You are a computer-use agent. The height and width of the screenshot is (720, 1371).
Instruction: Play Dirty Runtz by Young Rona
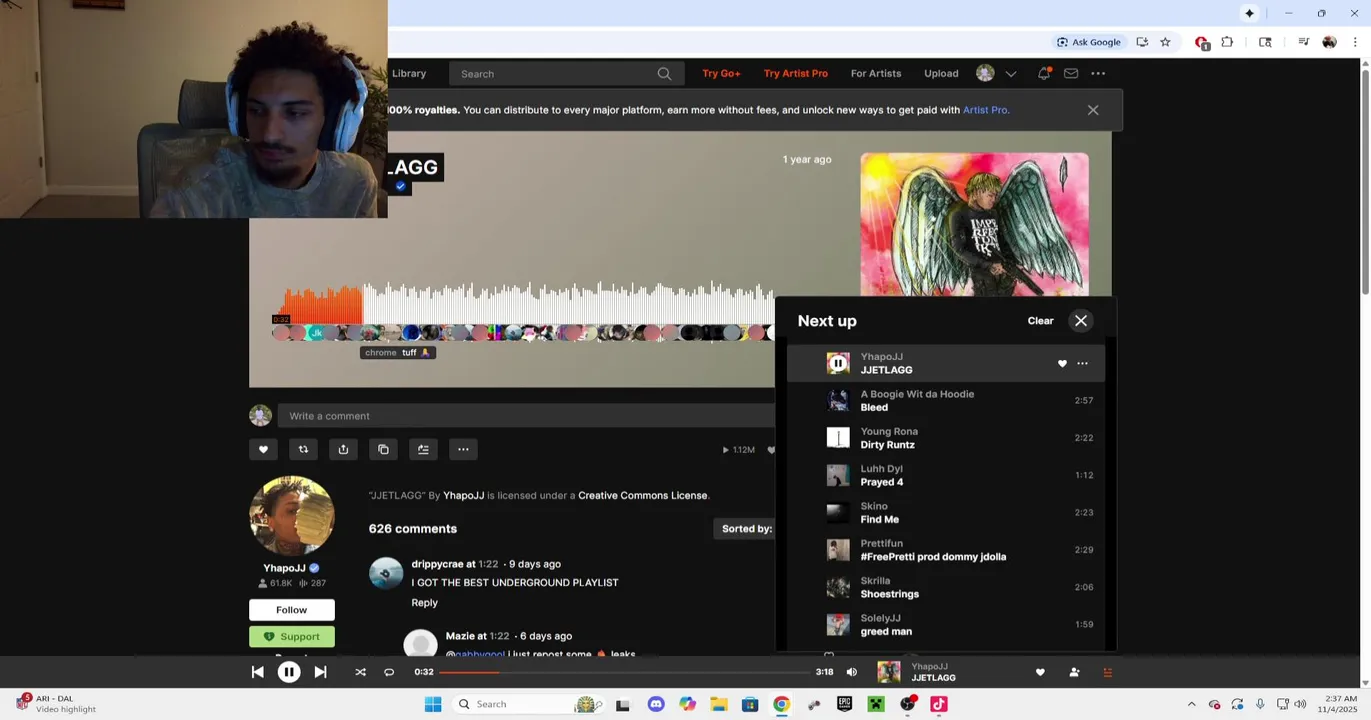point(946,438)
